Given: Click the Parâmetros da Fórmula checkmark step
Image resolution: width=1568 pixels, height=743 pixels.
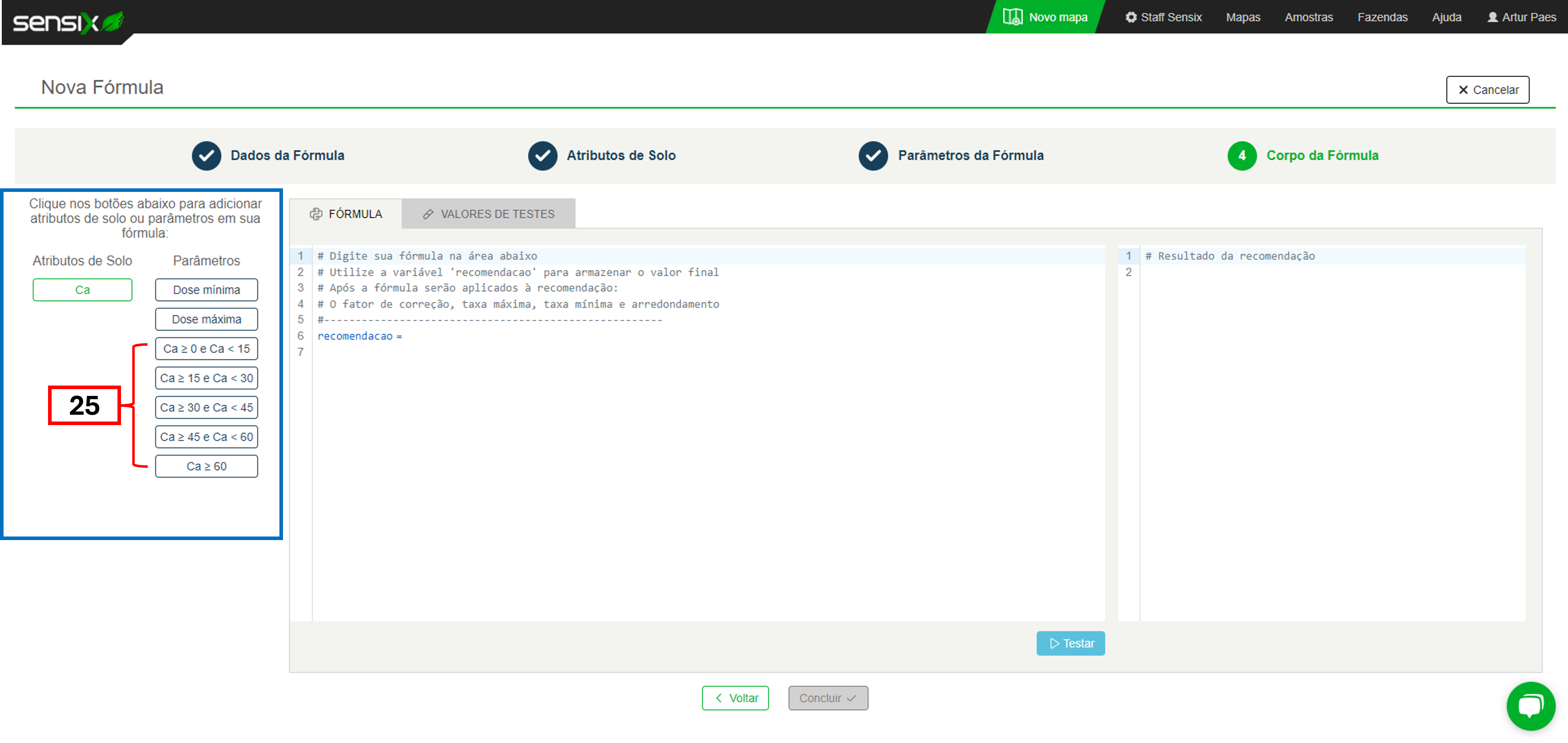Looking at the screenshot, I should (873, 156).
